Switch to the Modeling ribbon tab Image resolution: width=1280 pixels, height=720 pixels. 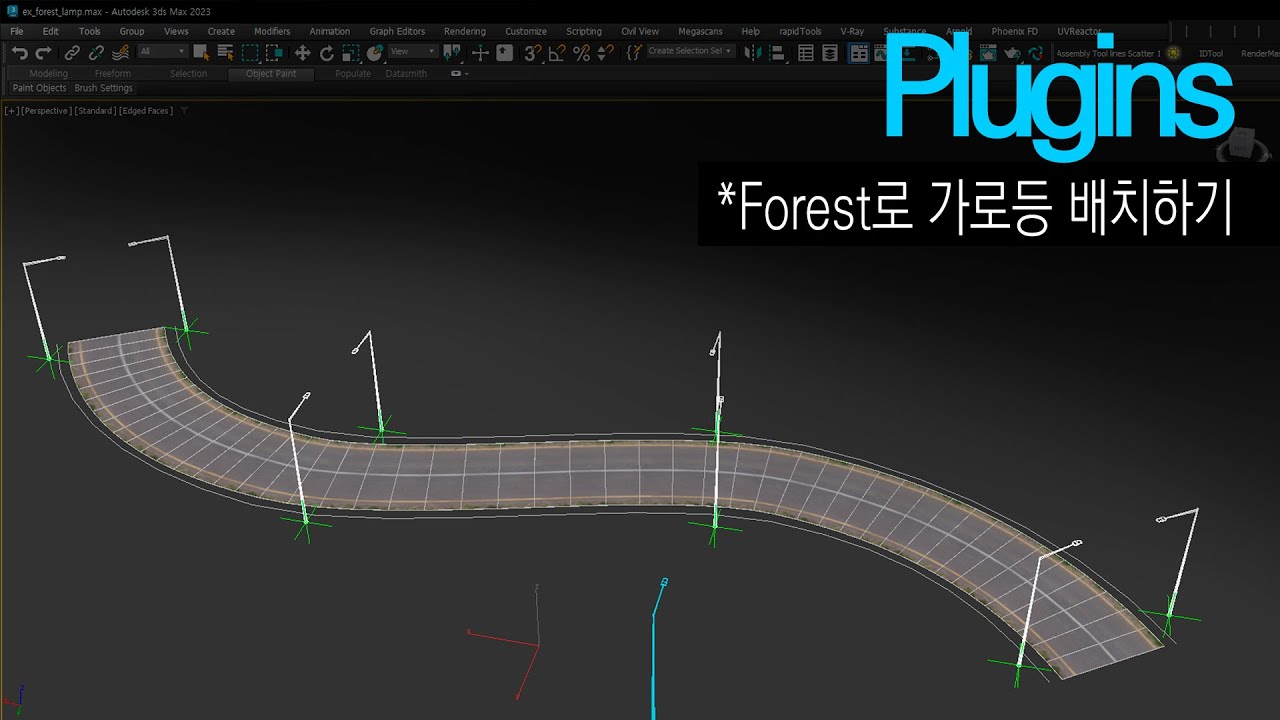click(49, 73)
